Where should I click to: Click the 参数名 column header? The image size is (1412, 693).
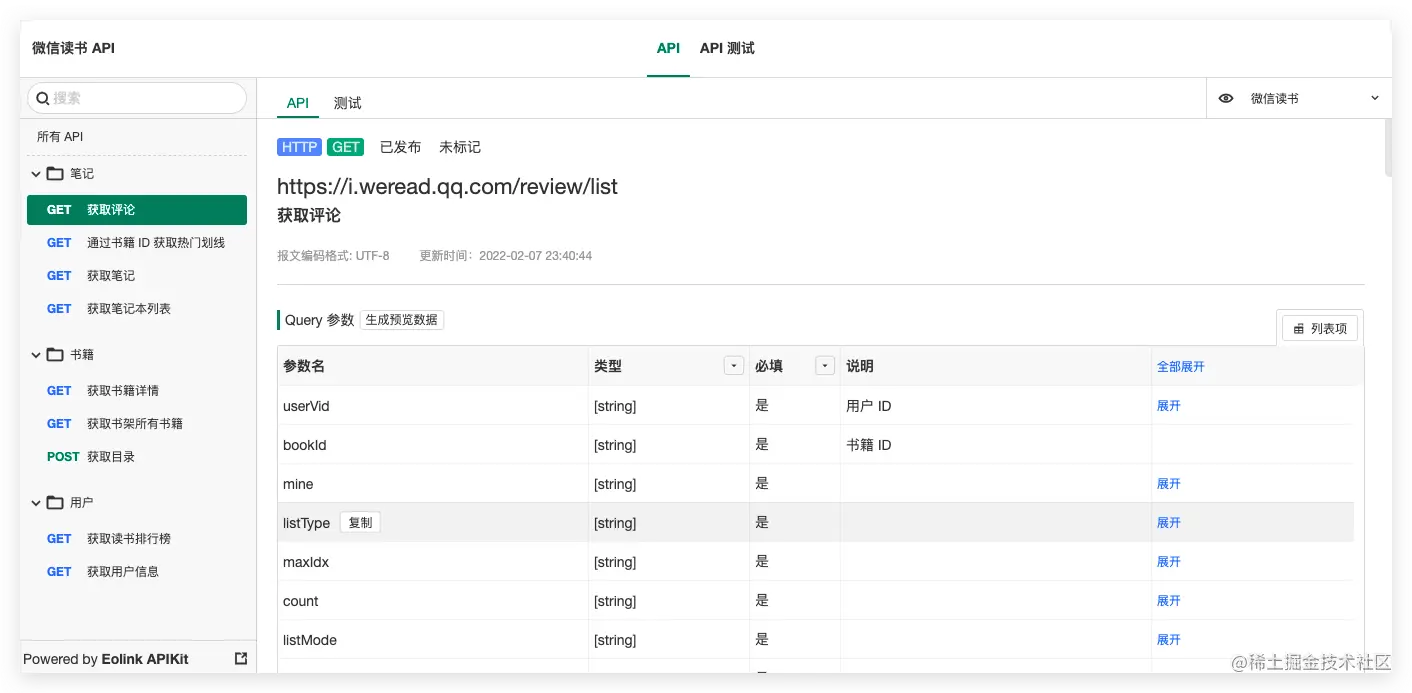[304, 366]
